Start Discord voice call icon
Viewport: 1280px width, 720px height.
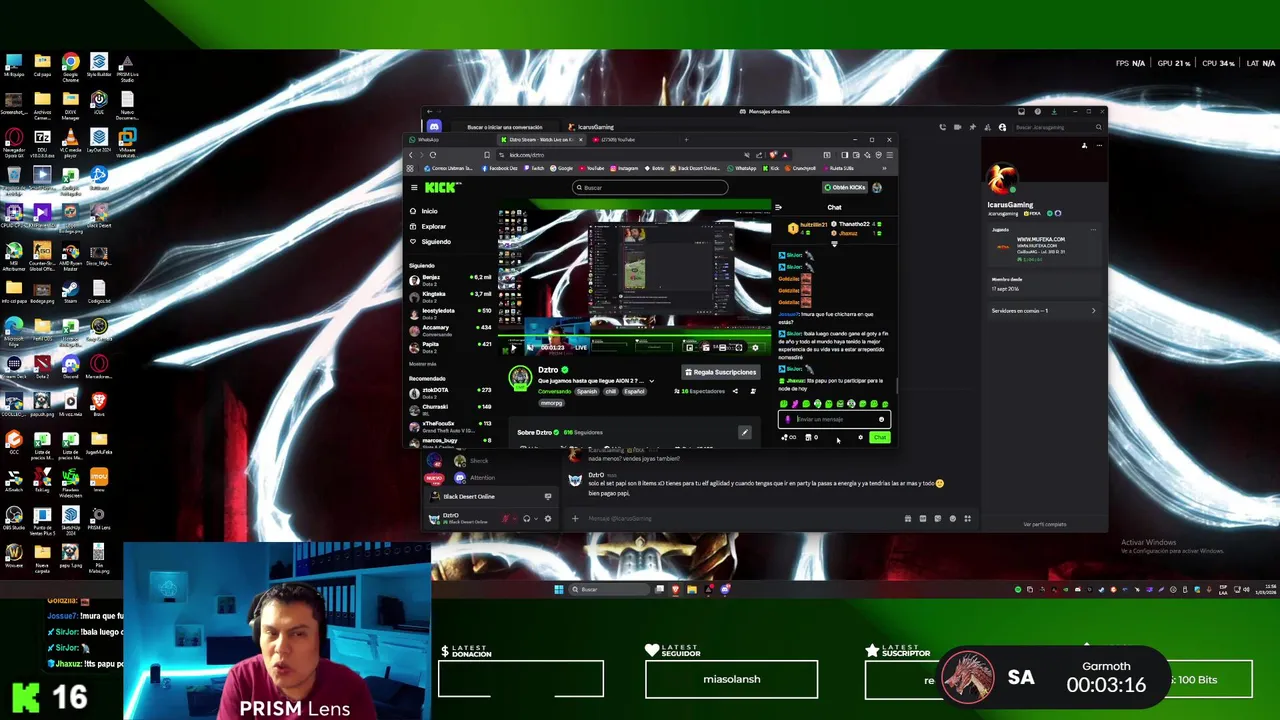[943, 127]
